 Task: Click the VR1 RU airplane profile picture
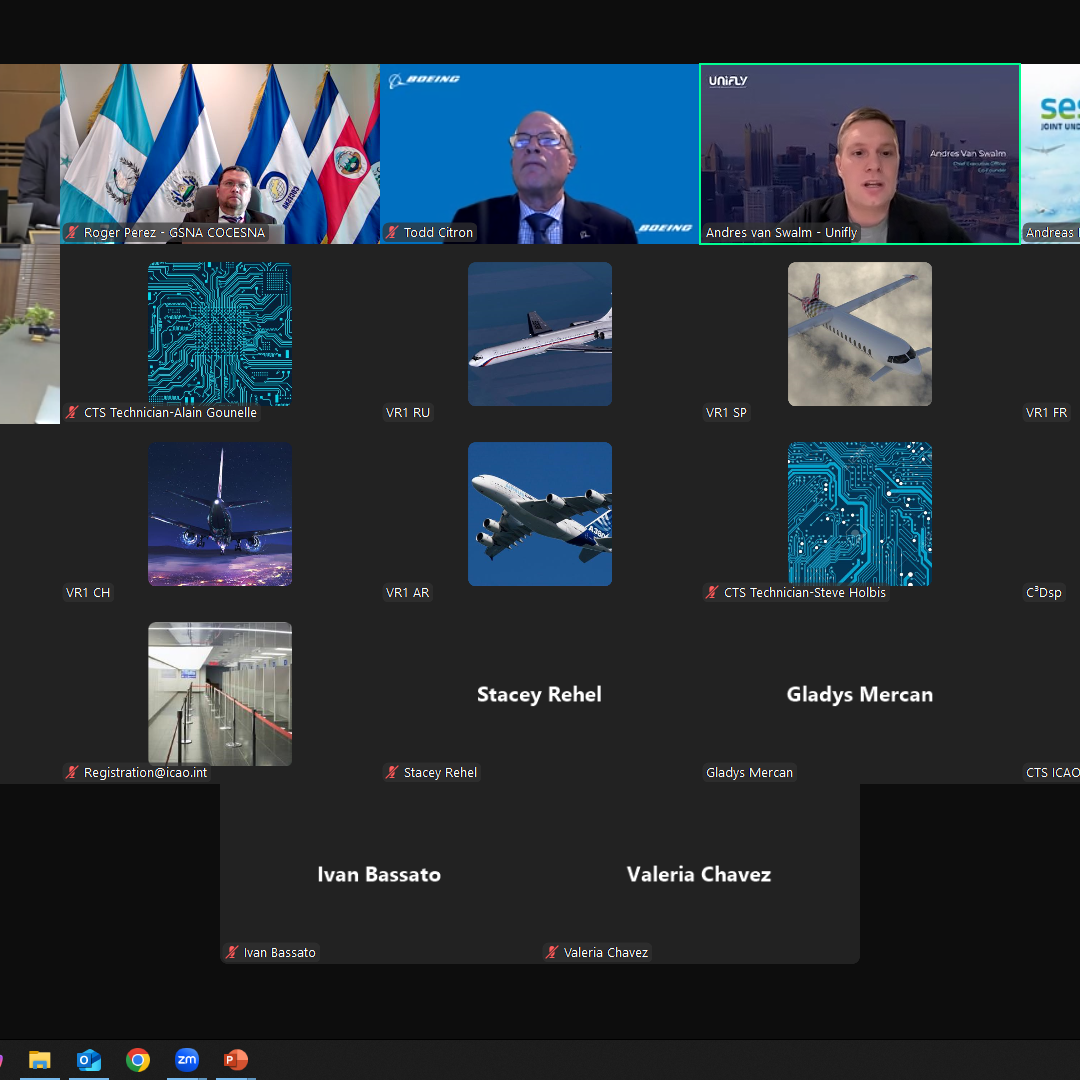point(540,334)
